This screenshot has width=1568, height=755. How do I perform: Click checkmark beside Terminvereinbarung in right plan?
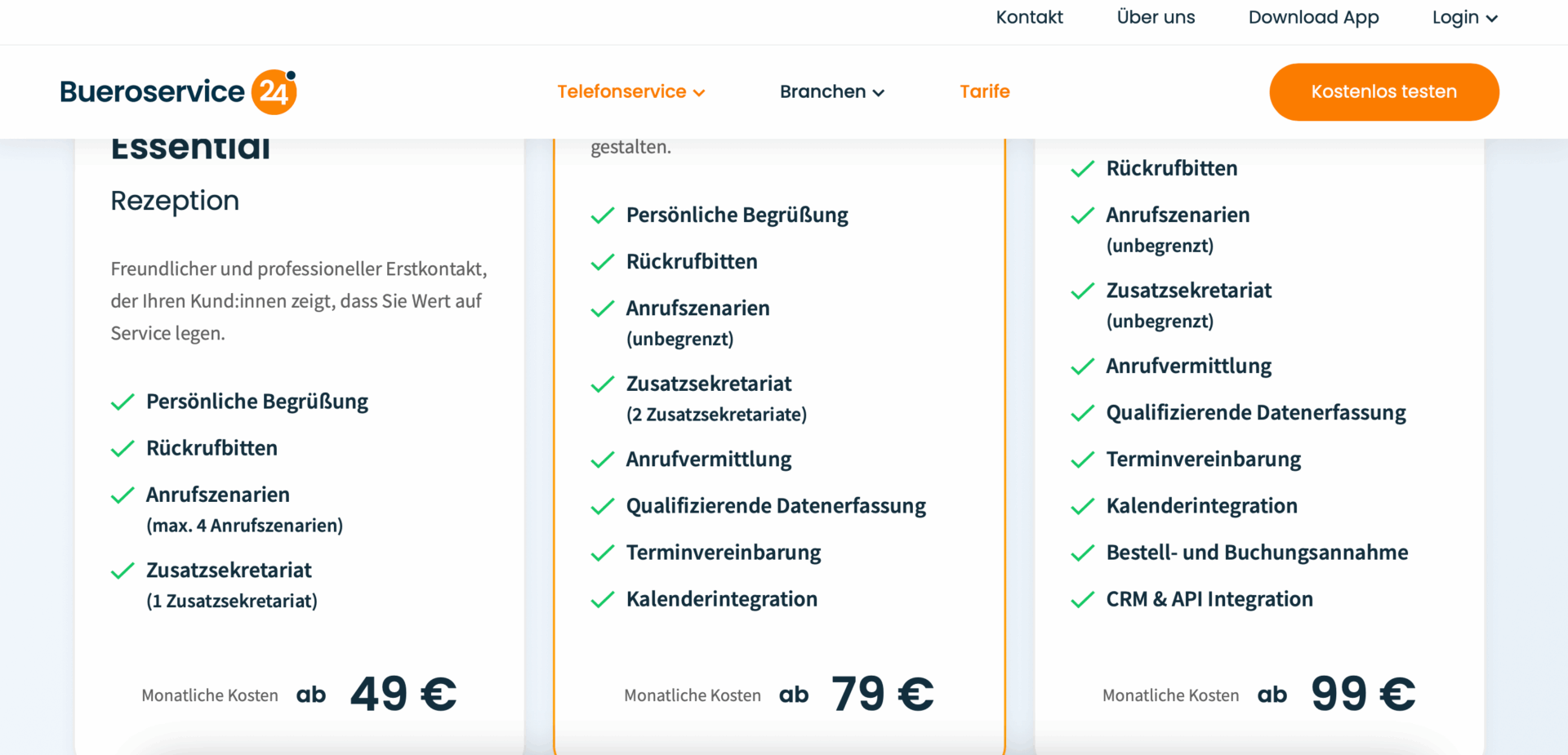coord(1083,460)
